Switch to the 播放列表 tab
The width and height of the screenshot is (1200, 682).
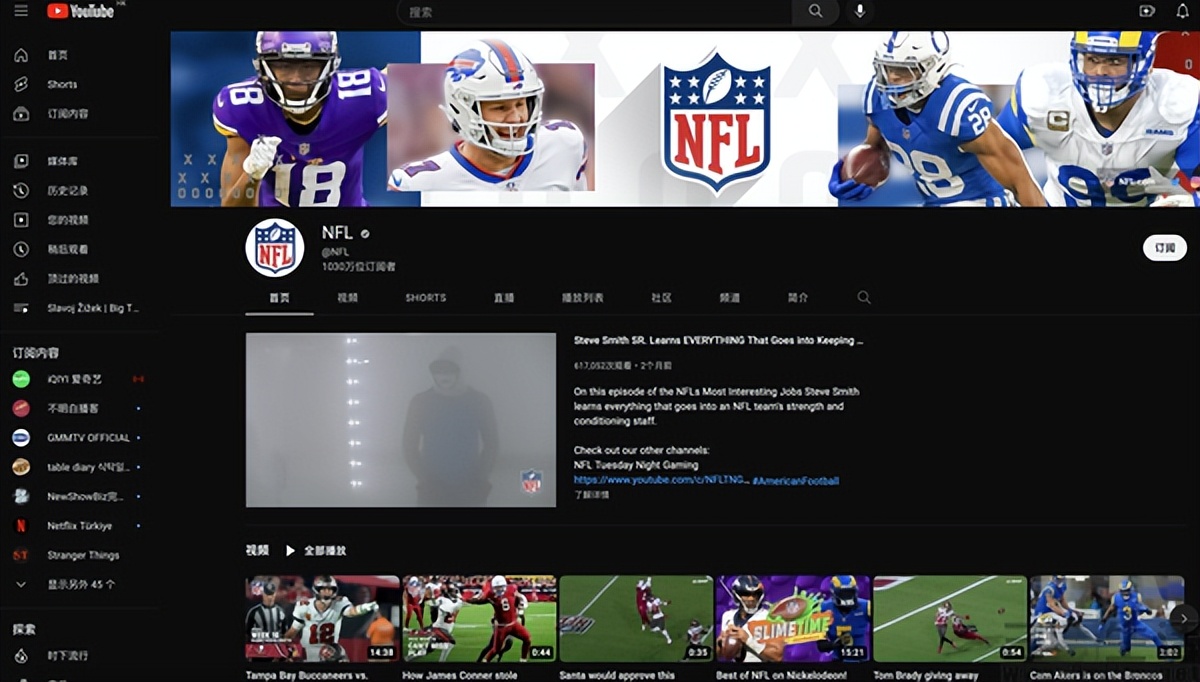pyautogui.click(x=582, y=298)
